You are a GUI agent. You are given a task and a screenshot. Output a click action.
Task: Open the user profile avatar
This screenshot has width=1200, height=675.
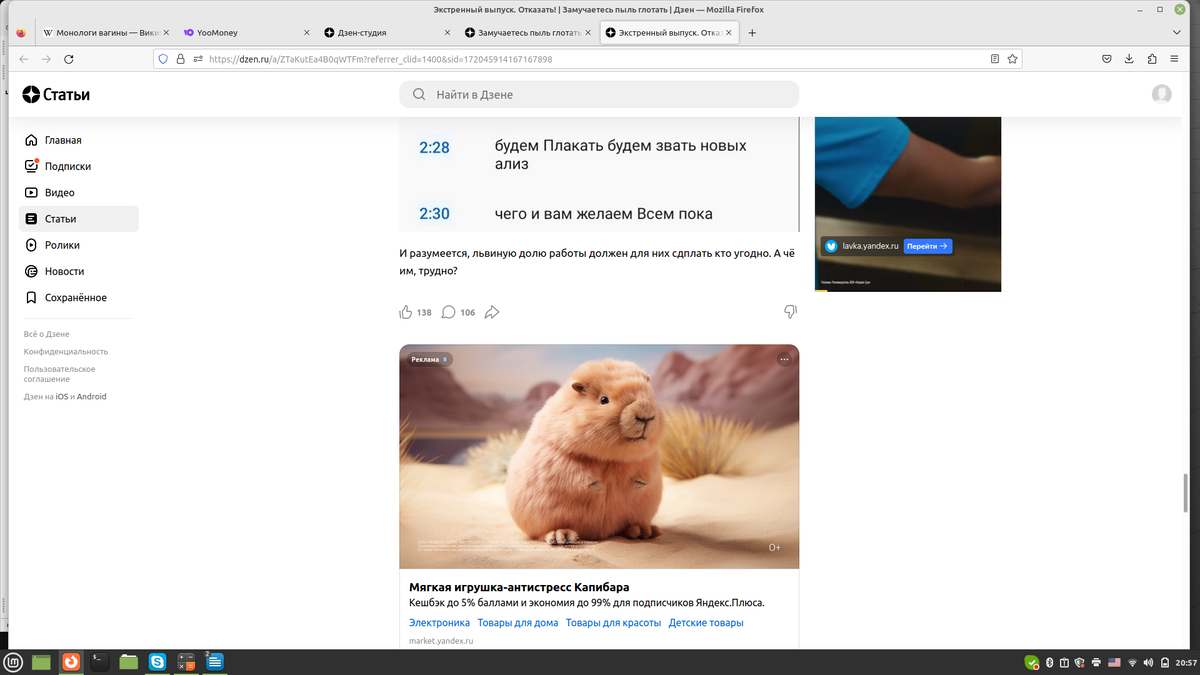pos(1161,94)
